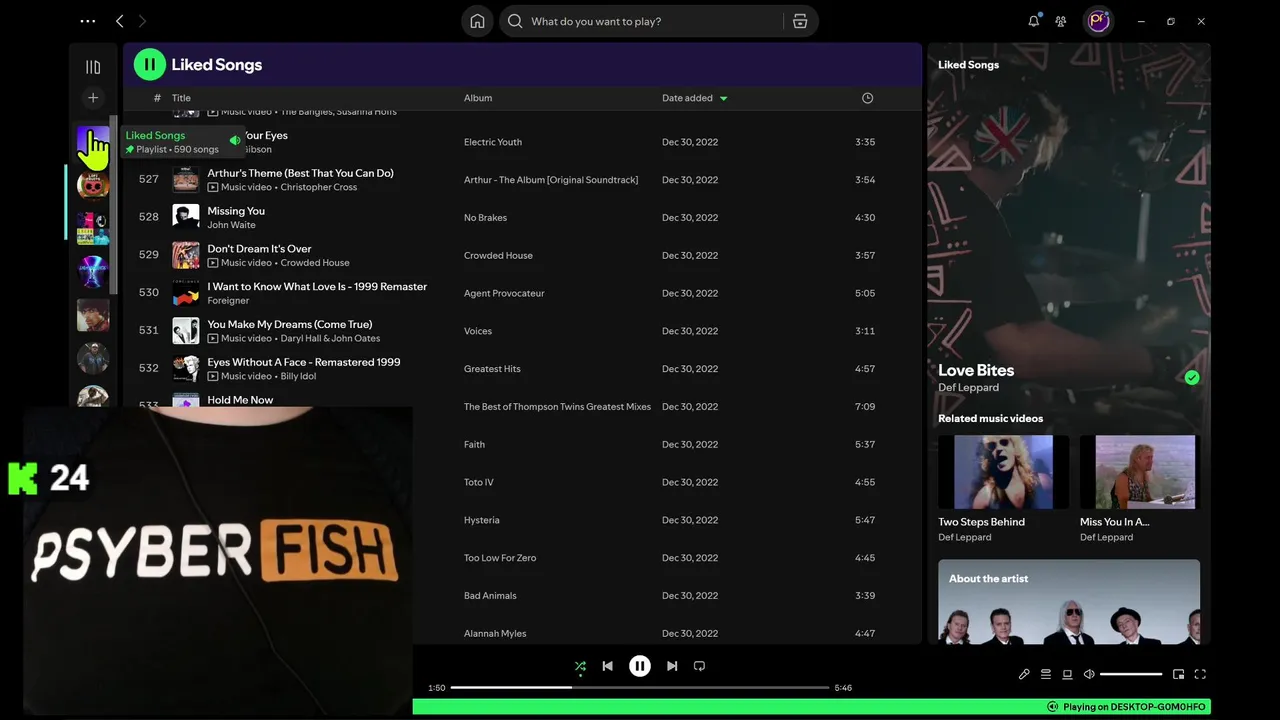Enter fullscreen view
This screenshot has height=720, width=1280.
[x=1200, y=674]
